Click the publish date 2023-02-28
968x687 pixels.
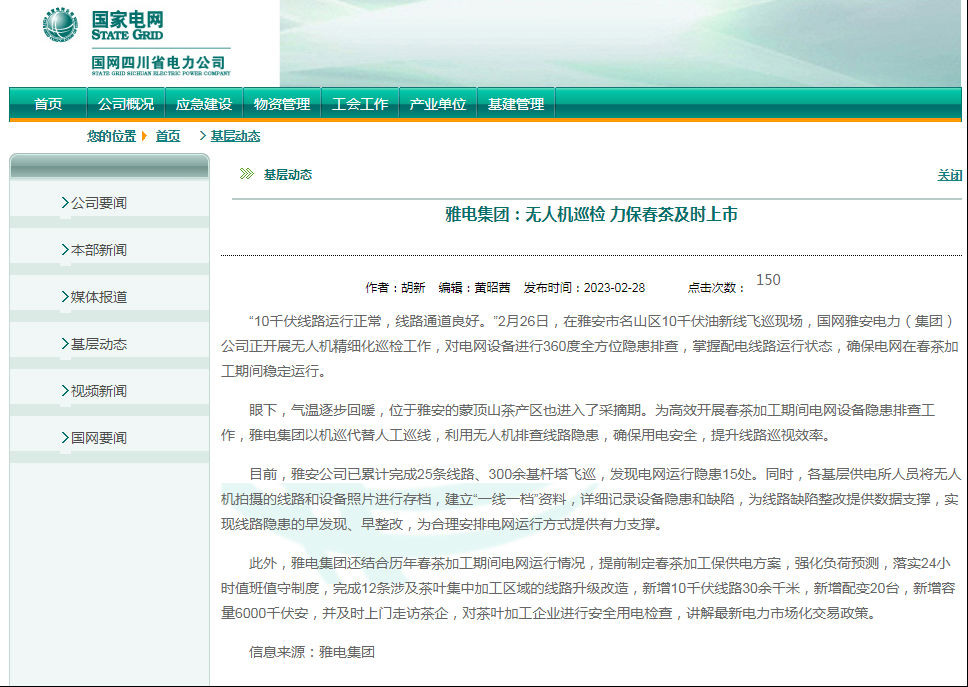tap(614, 288)
